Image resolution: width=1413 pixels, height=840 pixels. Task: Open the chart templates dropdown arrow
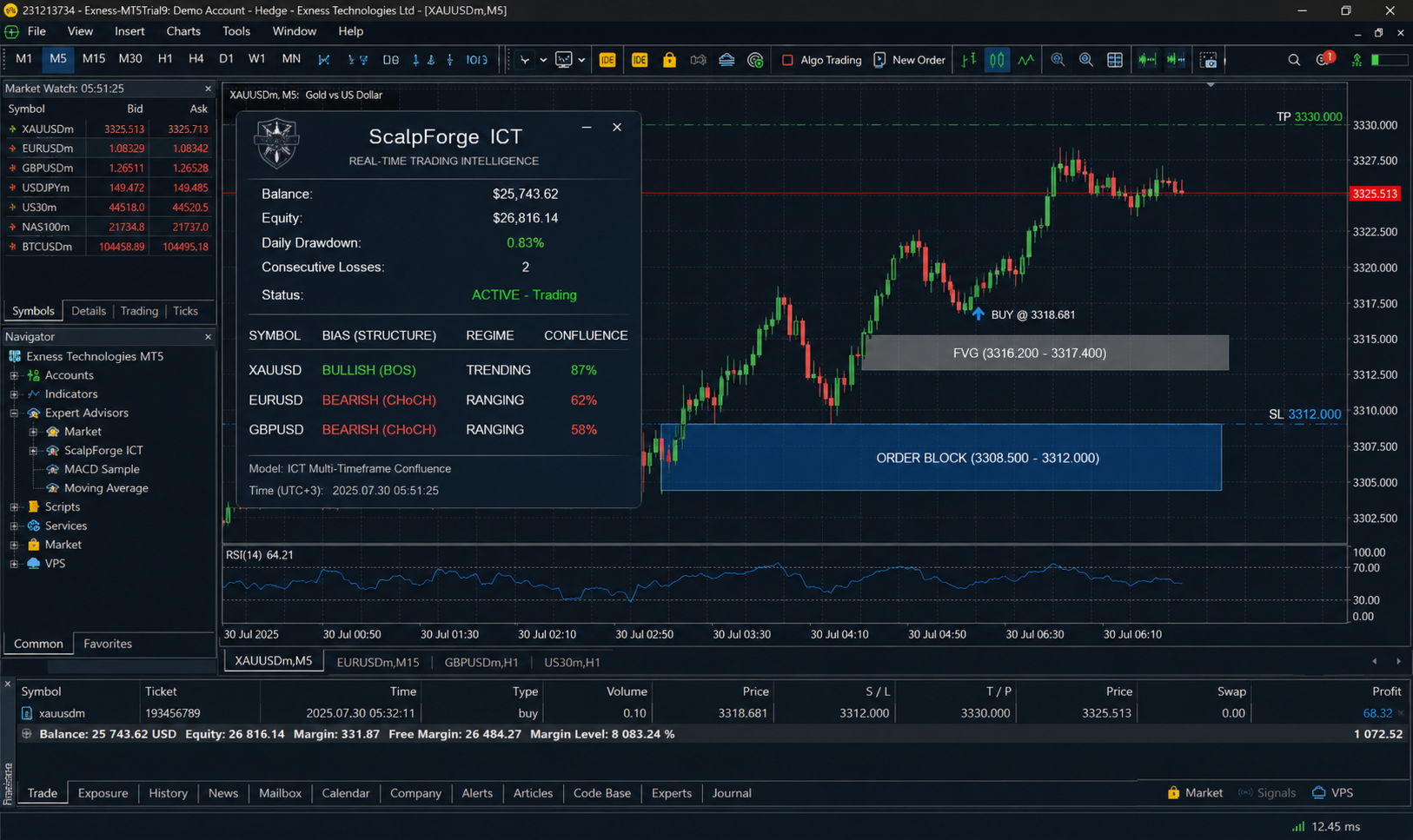coord(581,60)
